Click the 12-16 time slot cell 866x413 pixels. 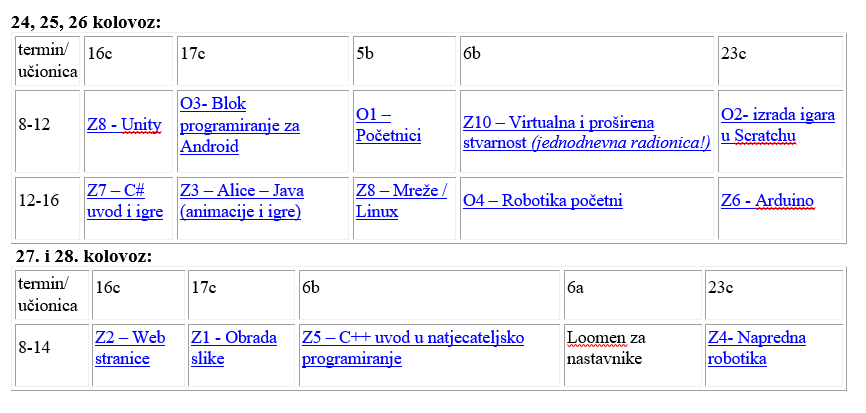tap(47, 208)
